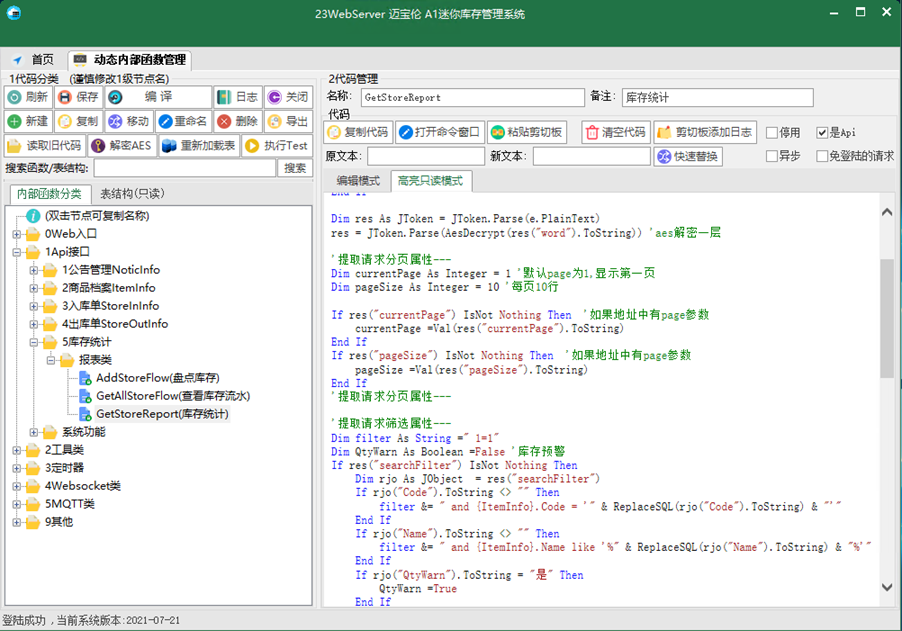Expand 2商品档案ItemInfo node
The height and width of the screenshot is (631, 902).
[34, 288]
